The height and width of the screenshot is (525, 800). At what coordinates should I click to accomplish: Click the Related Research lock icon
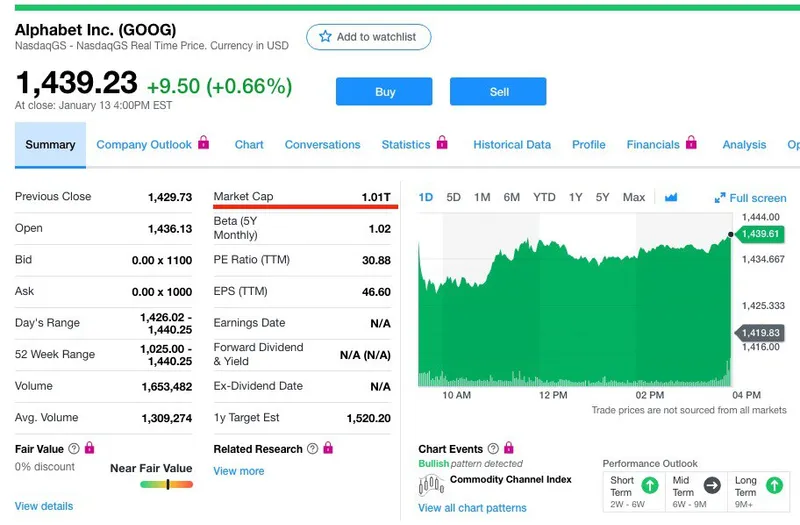328,449
